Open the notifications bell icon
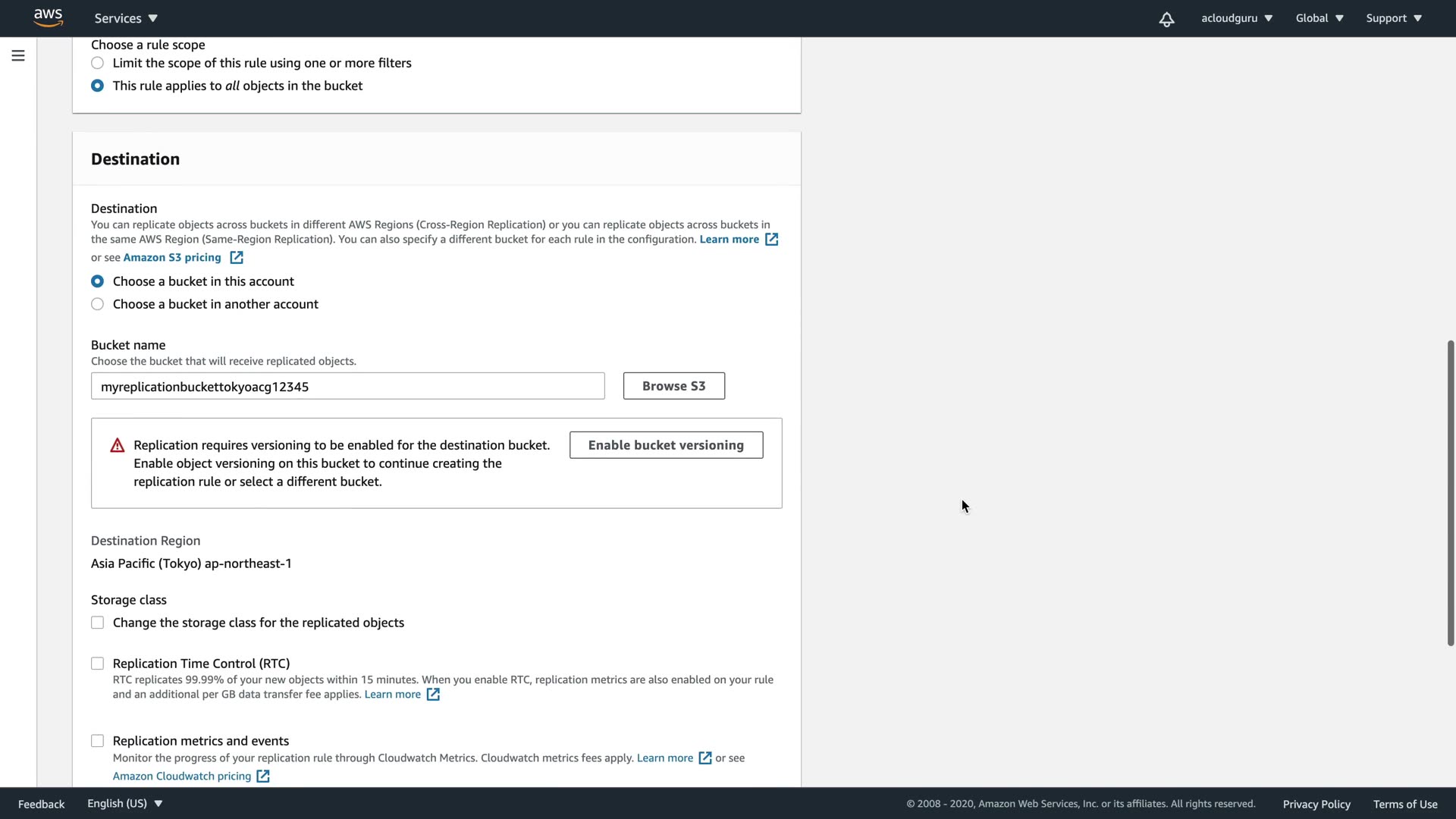The height and width of the screenshot is (819, 1456). click(1166, 19)
